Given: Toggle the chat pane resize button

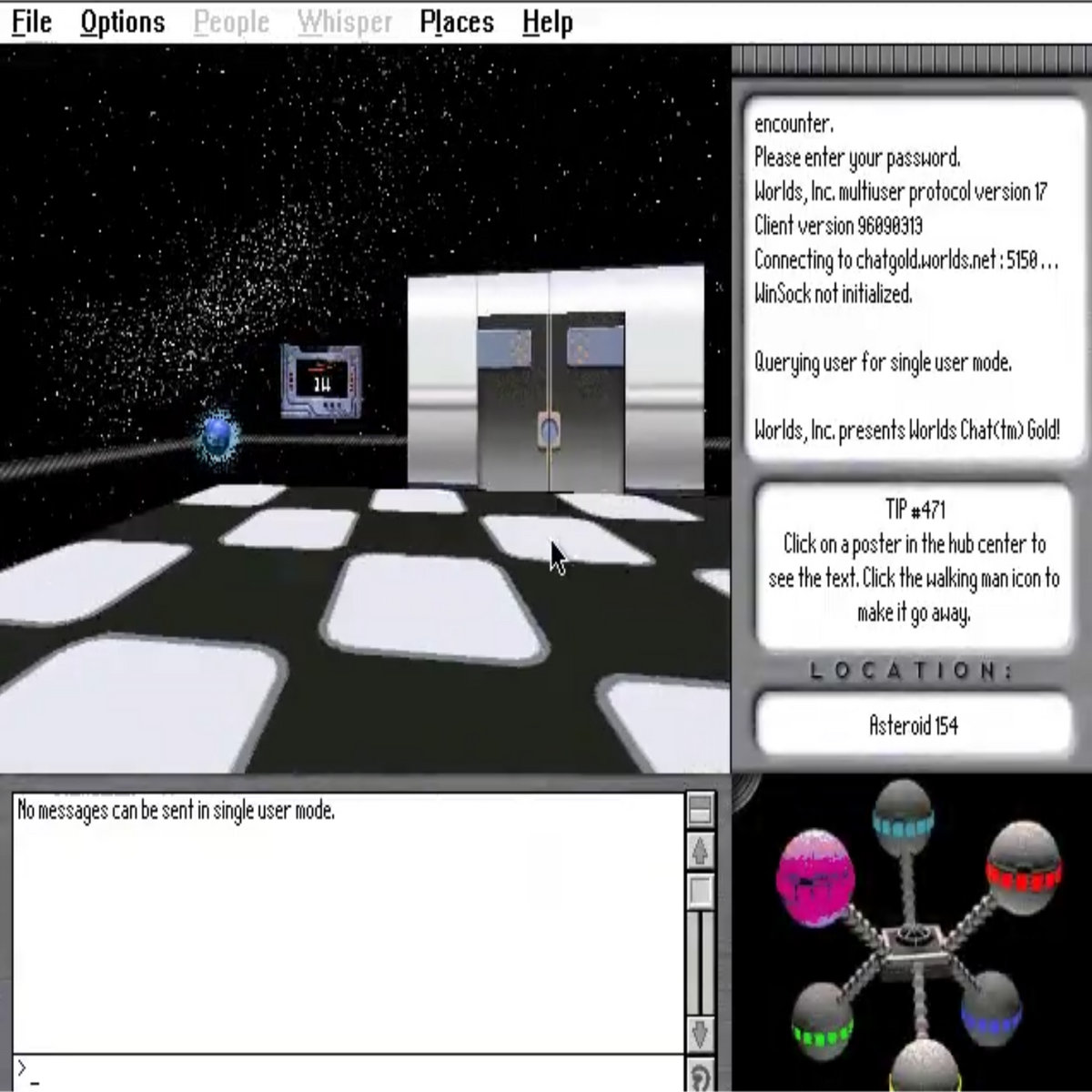Looking at the screenshot, I should (700, 808).
